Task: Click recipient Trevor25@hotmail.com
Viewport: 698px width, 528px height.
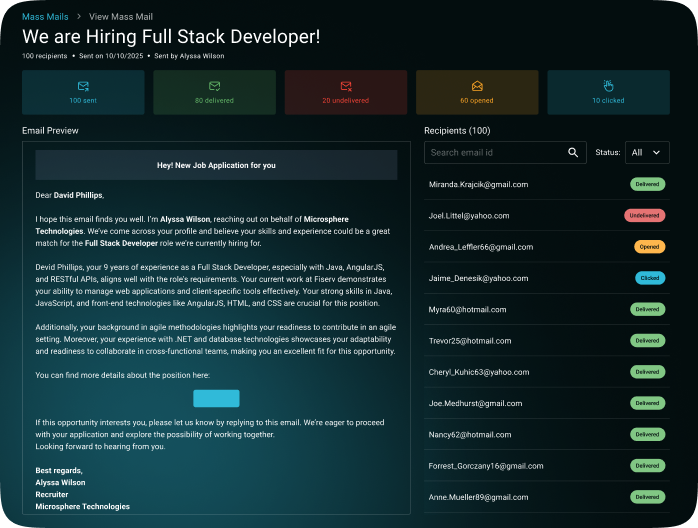Action: pos(470,341)
